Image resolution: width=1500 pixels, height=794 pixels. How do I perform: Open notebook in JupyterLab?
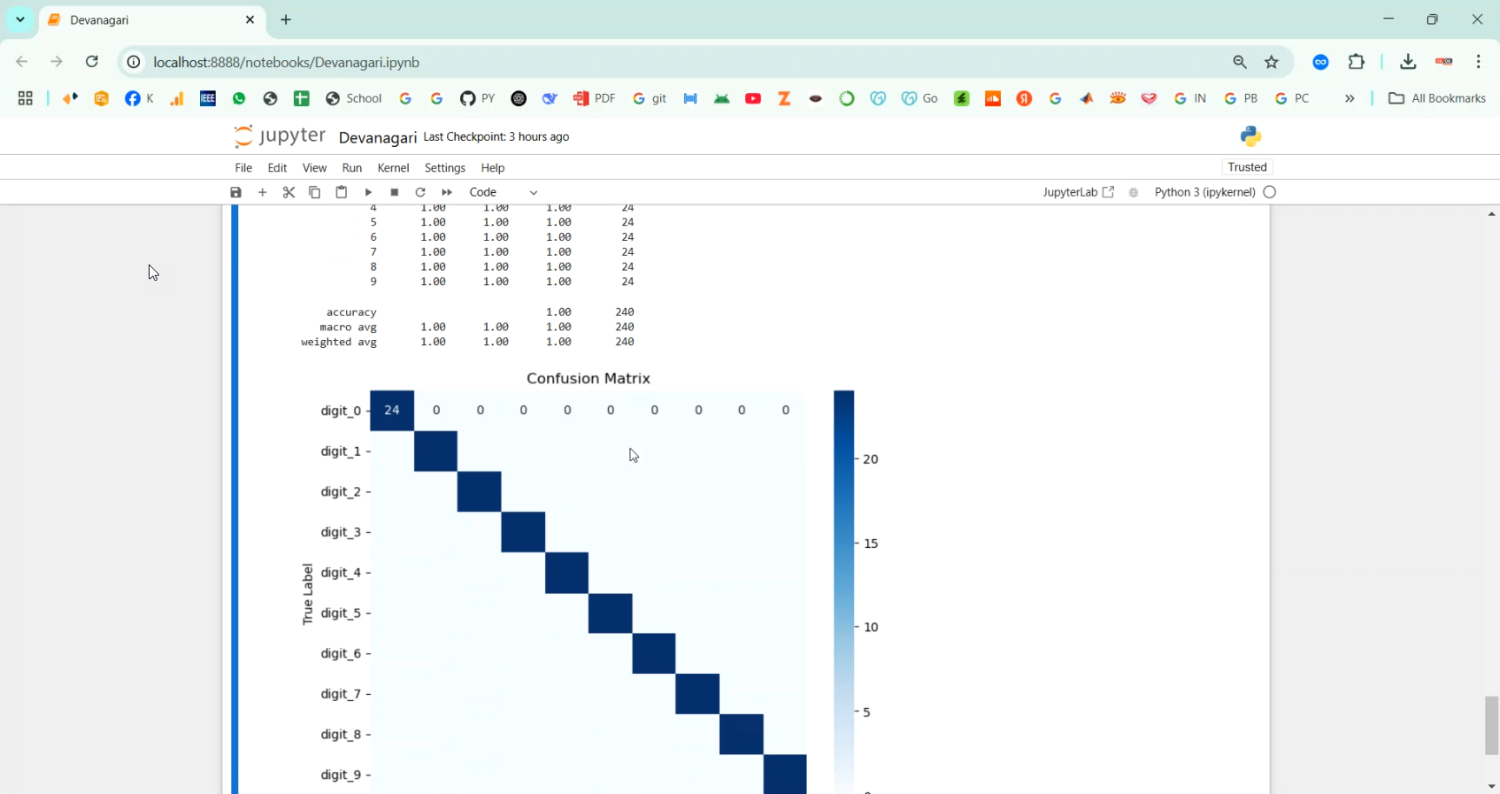1078,192
